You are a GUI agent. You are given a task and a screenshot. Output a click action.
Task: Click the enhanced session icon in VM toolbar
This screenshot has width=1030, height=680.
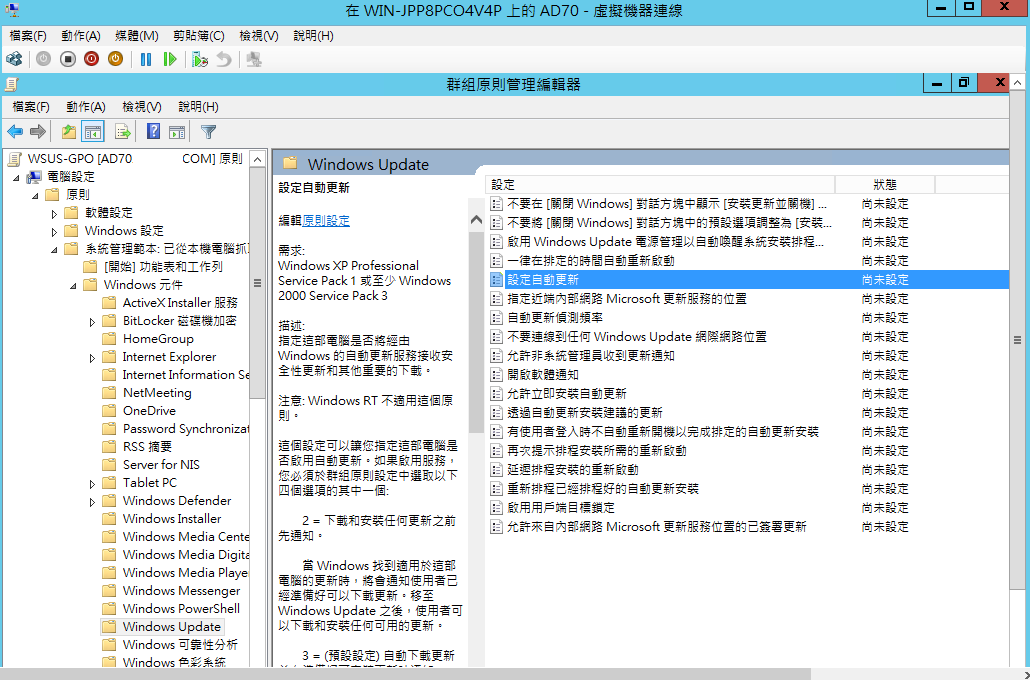click(254, 59)
